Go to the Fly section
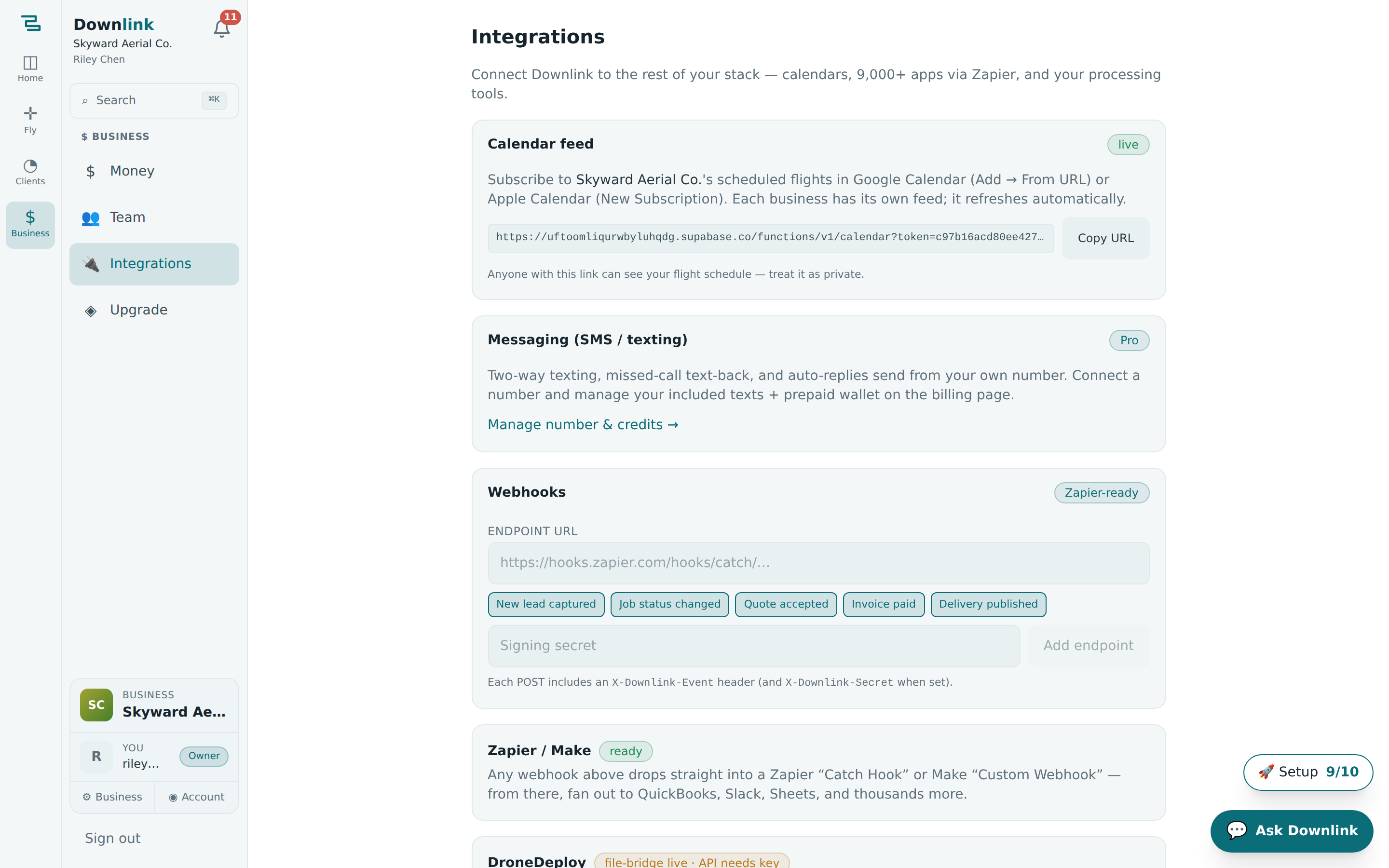The image size is (1389, 868). point(30,120)
